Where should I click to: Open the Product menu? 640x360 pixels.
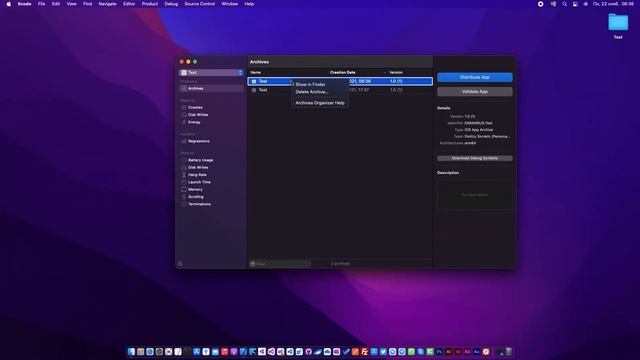coord(150,4)
